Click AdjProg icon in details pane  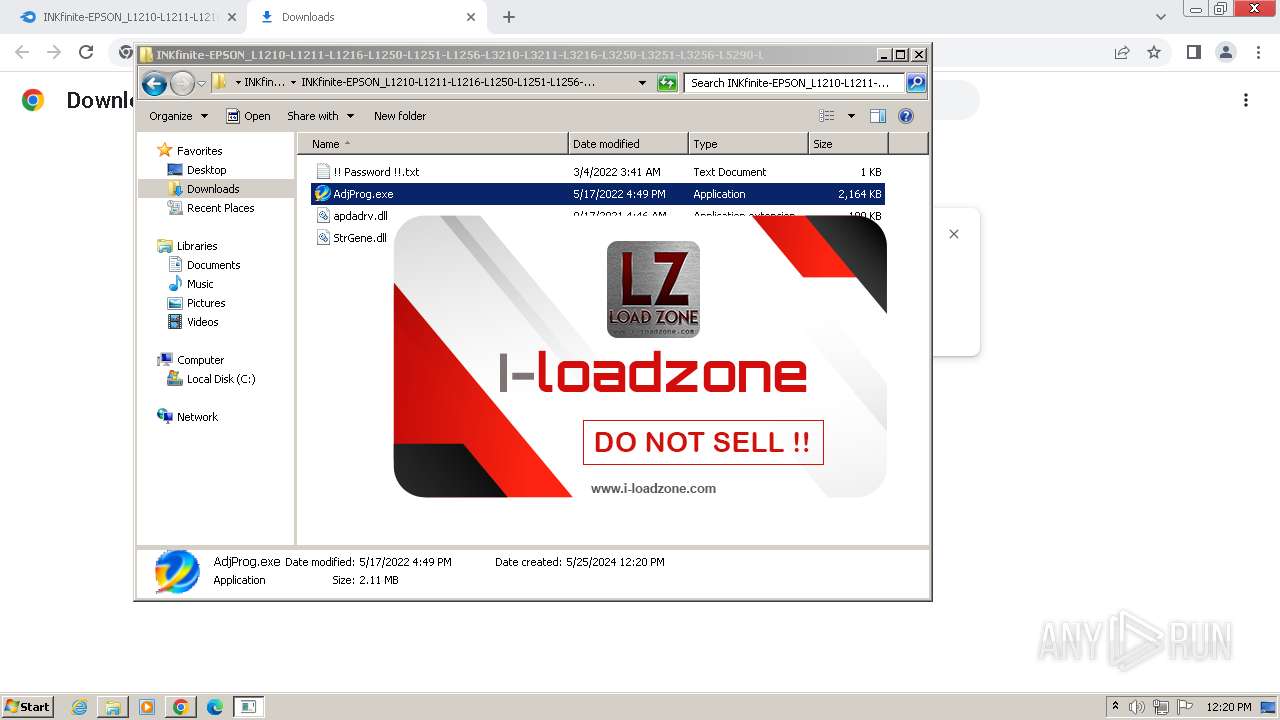(x=177, y=571)
